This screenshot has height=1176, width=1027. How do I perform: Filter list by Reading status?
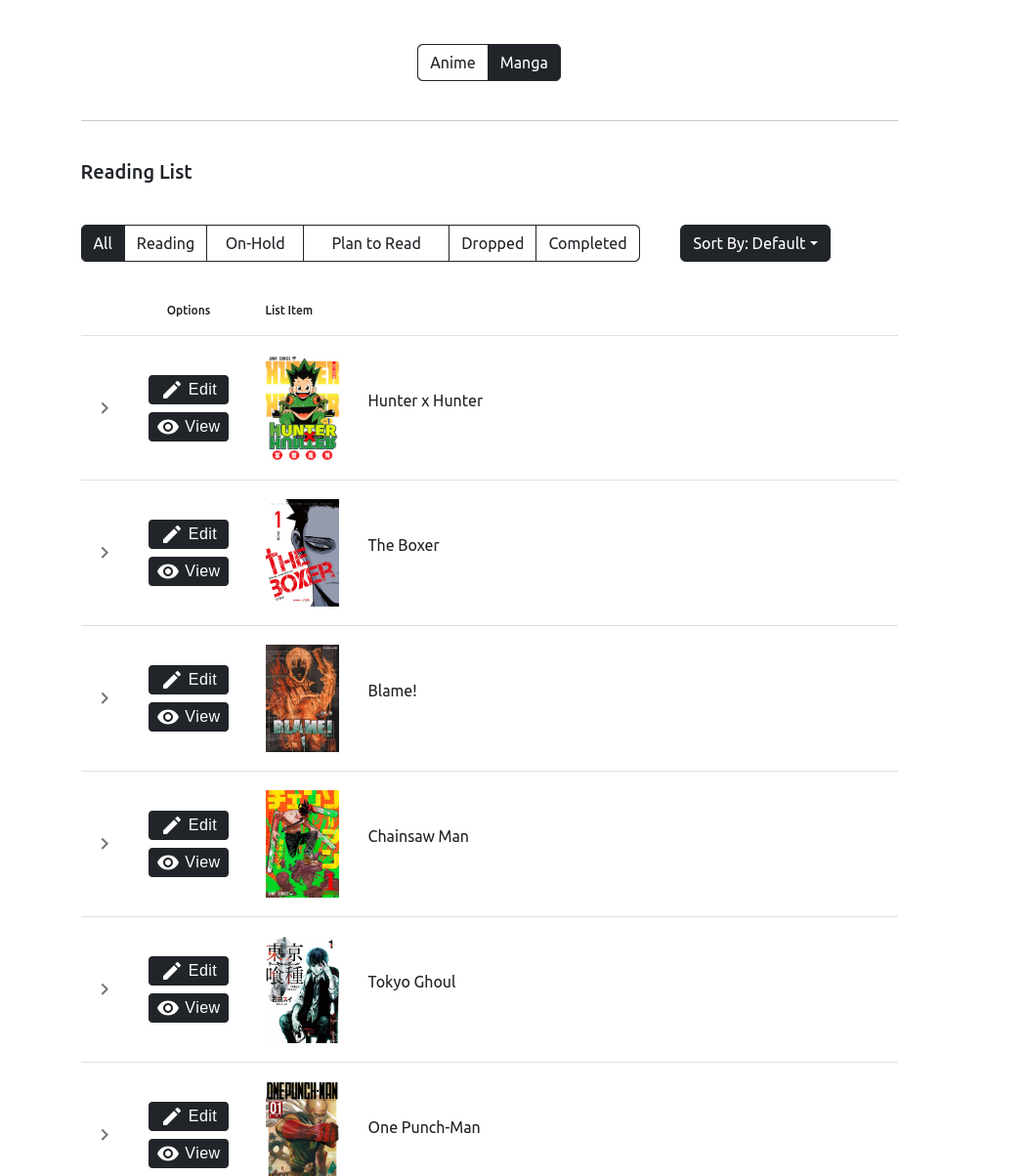[x=165, y=243]
